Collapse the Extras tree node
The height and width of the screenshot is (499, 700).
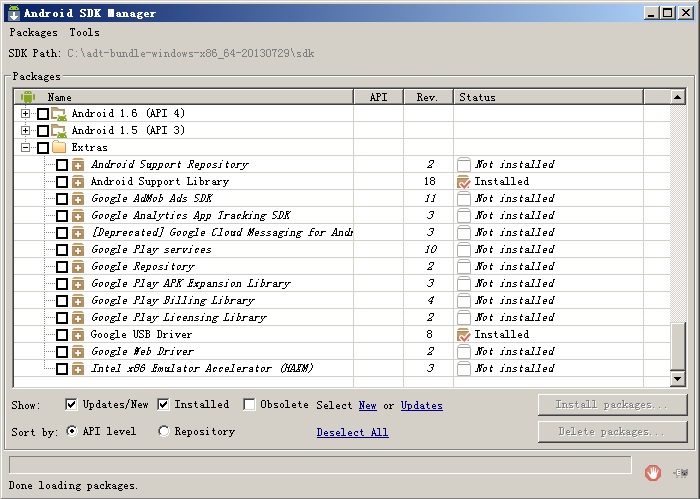tap(25, 148)
